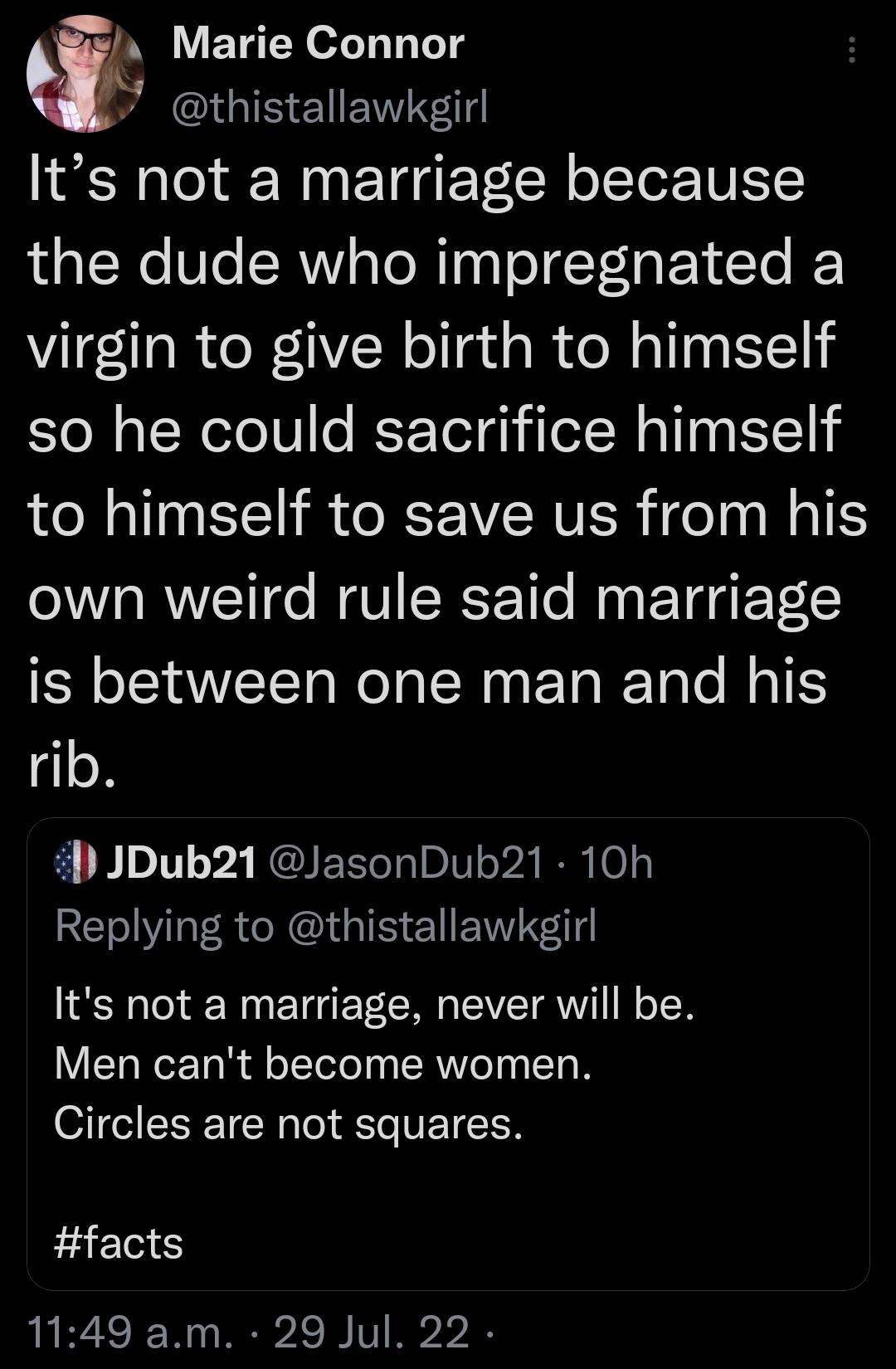Open the @thistallawkgirl handle below Marie Connor

point(329,107)
